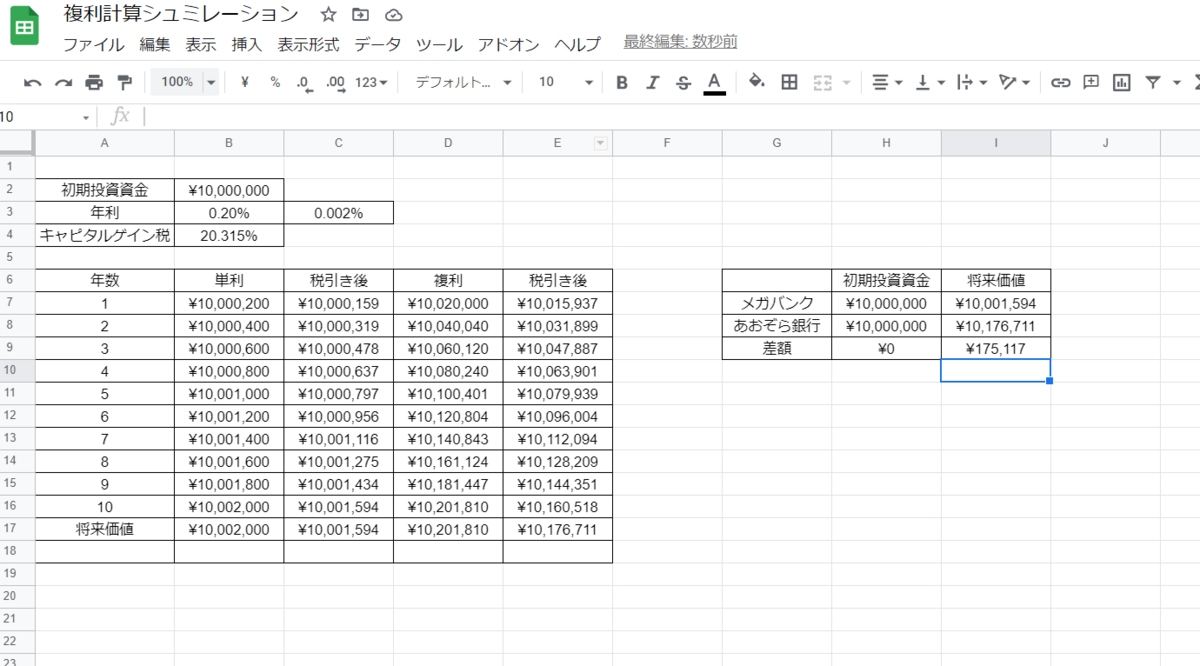1200x666 pixels.
Task: Click the insert comment icon
Action: click(x=1090, y=83)
